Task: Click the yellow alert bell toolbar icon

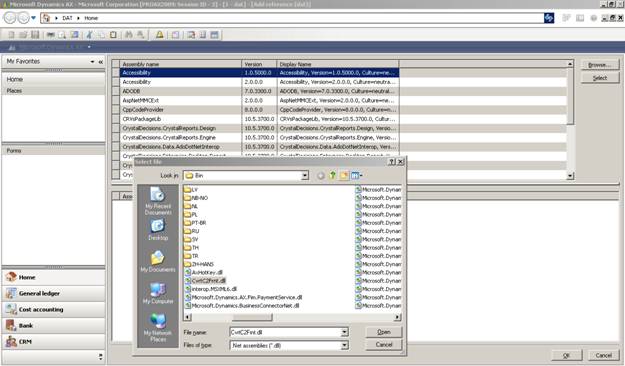Action: [159, 35]
